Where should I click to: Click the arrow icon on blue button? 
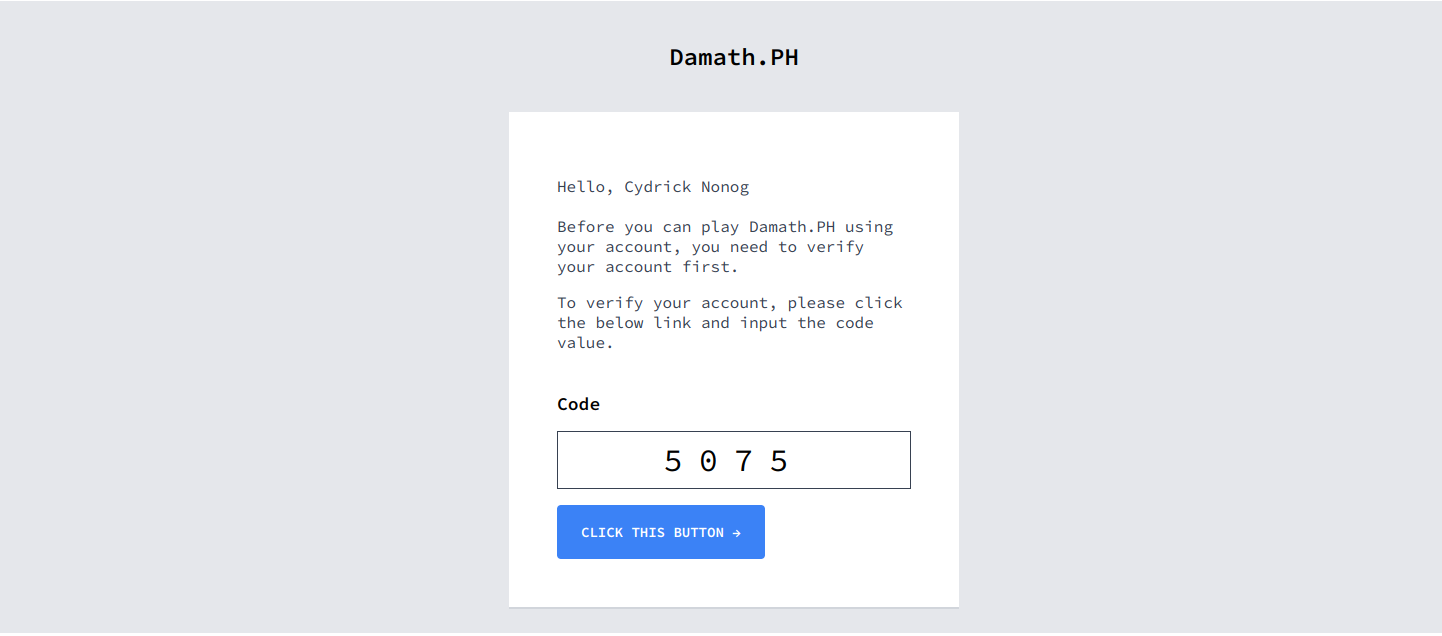pyautogui.click(x=736, y=533)
